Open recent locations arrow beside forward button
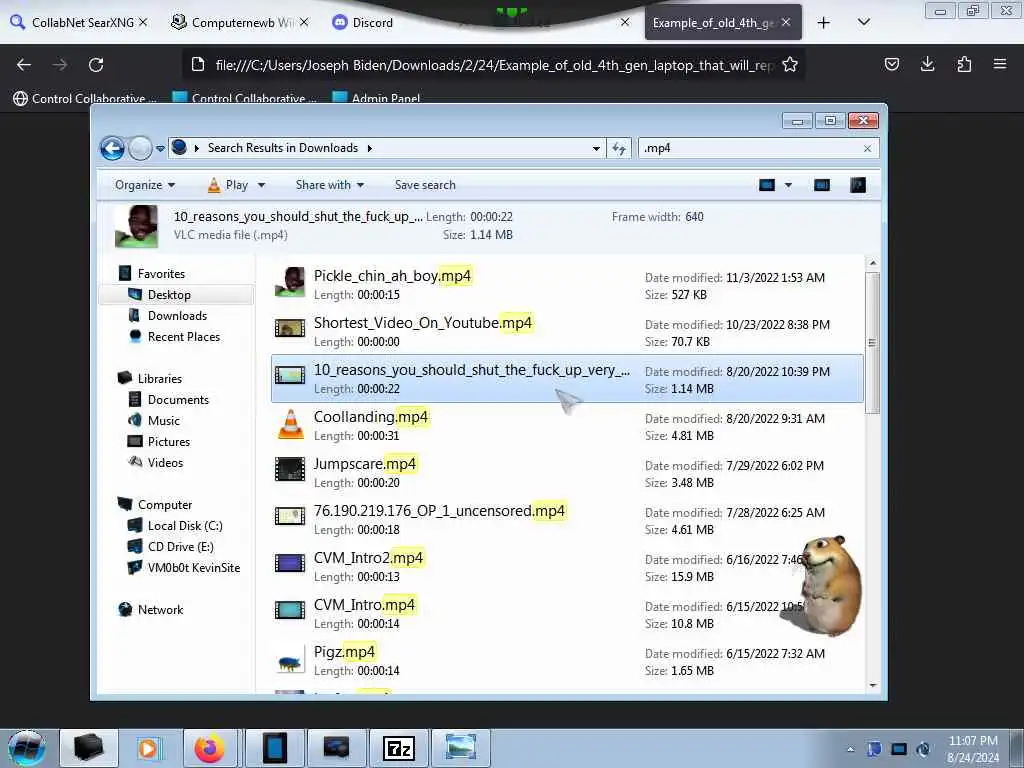The image size is (1024, 768). (x=160, y=149)
